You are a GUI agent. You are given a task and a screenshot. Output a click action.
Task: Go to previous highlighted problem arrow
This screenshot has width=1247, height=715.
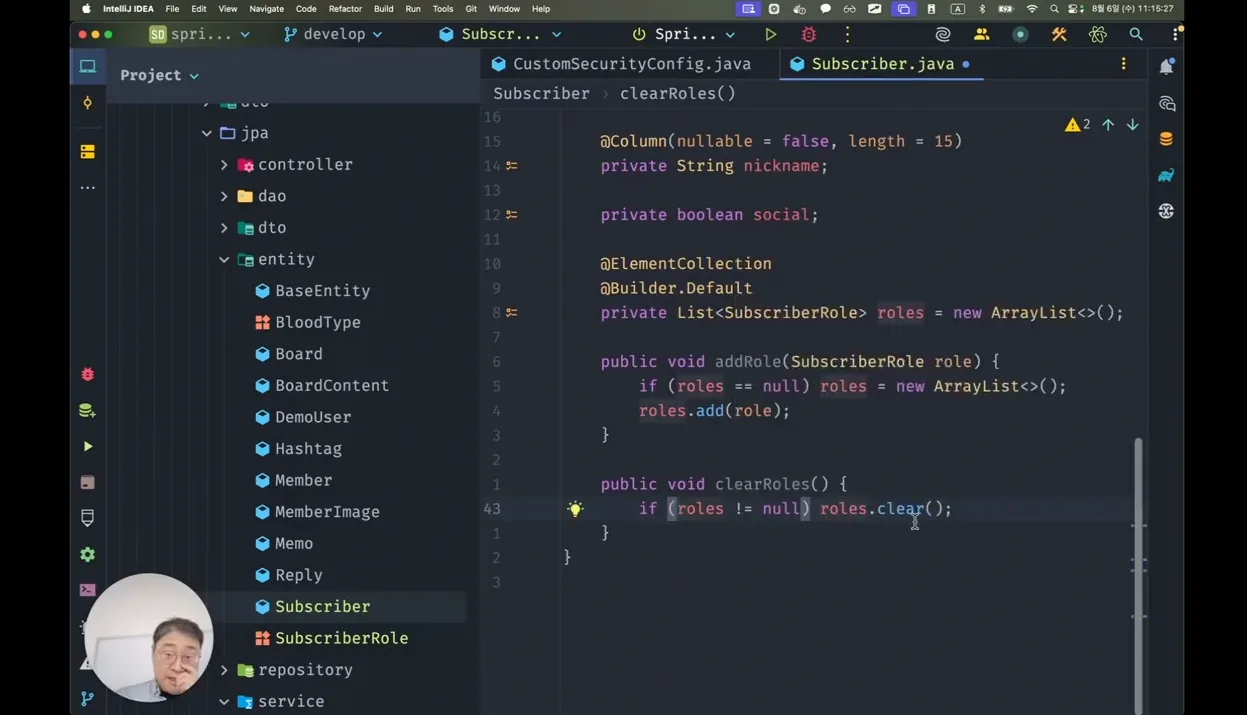pyautogui.click(x=1108, y=125)
